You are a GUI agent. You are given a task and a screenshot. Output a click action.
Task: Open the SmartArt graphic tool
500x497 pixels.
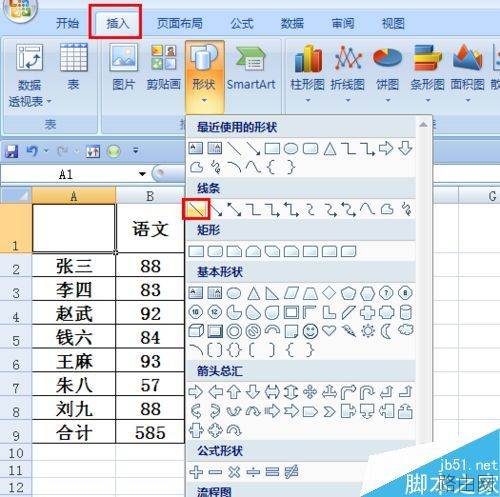point(251,68)
